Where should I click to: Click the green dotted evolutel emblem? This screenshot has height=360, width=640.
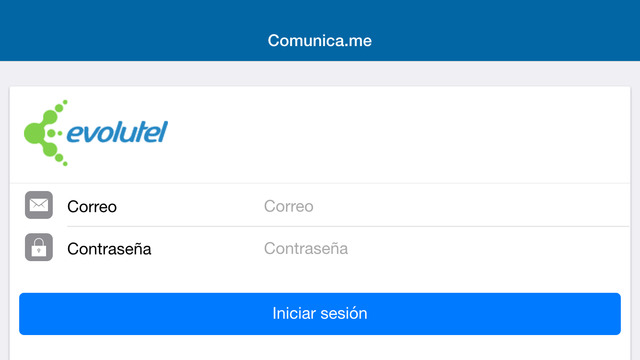point(44,133)
